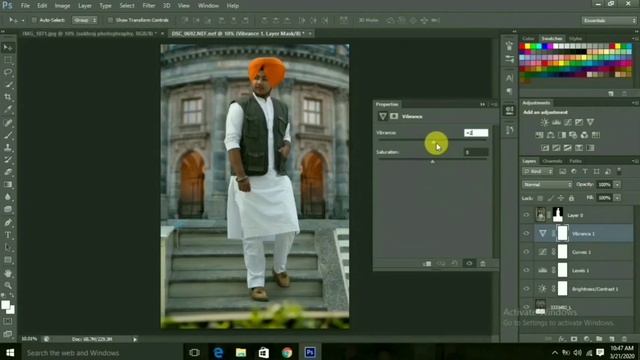Viewport: 640px width, 360px height.
Task: Open the status bar info arrow
Action: click(x=135, y=339)
